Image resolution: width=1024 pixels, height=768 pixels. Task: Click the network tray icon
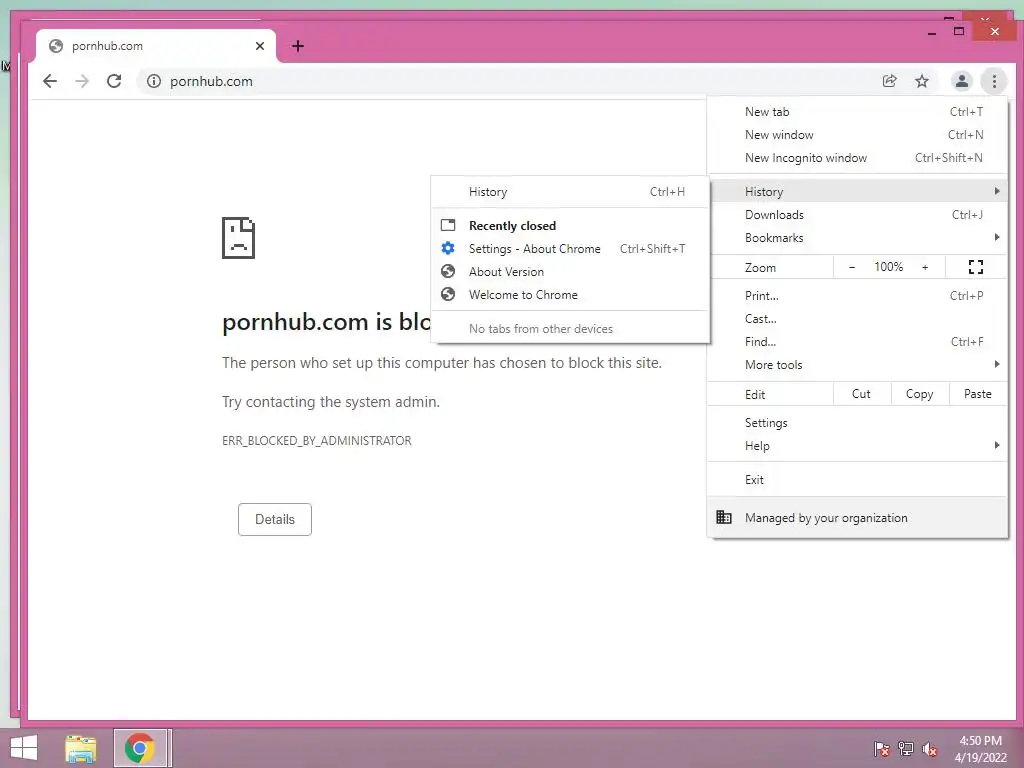pyautogui.click(x=906, y=748)
